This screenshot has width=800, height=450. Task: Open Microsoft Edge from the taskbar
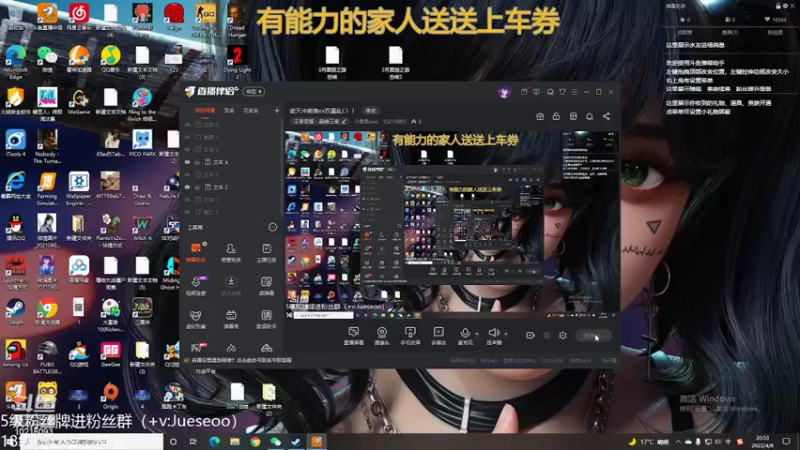pyautogui.click(x=214, y=441)
